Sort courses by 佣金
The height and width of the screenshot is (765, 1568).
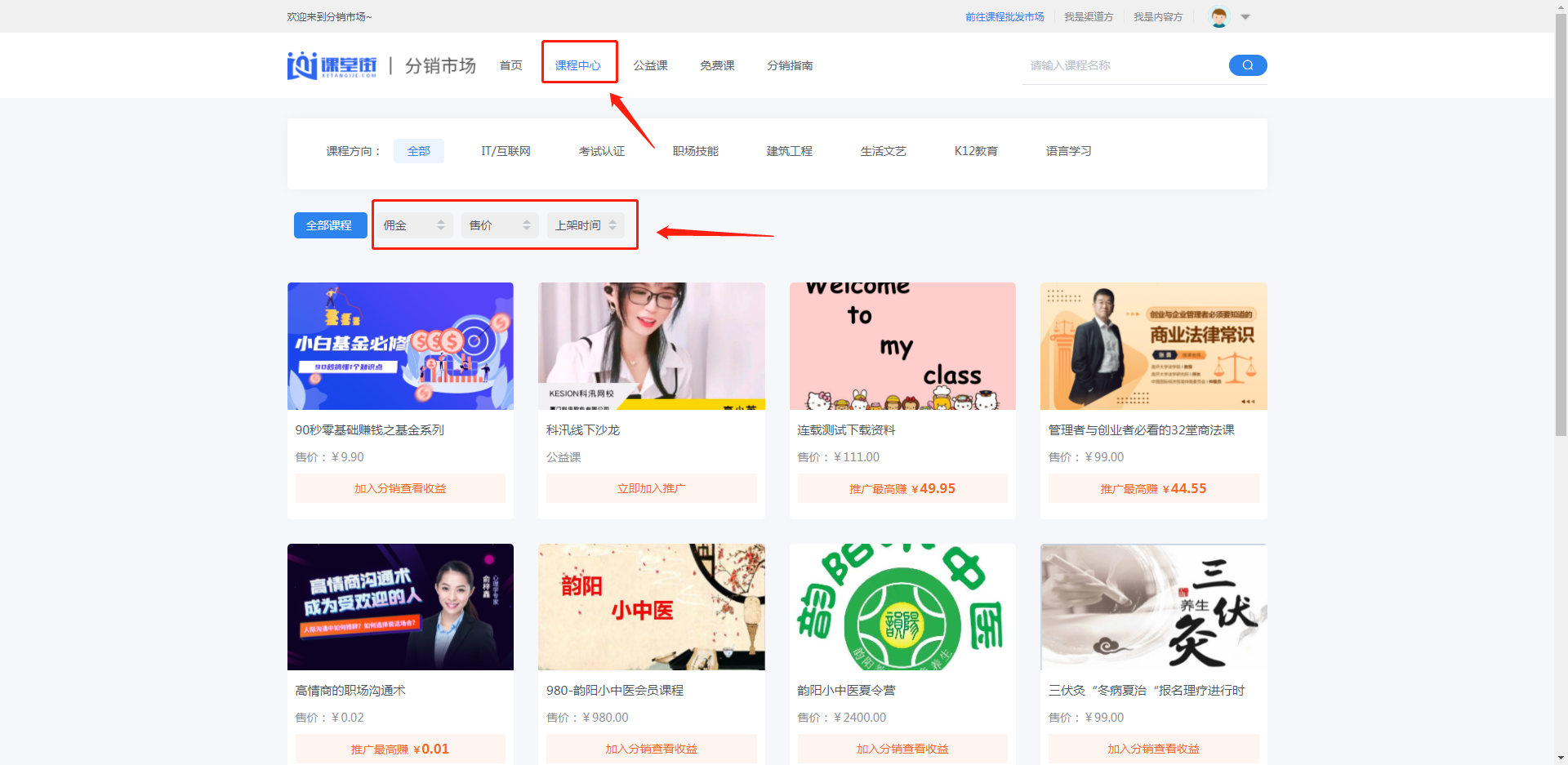[415, 225]
